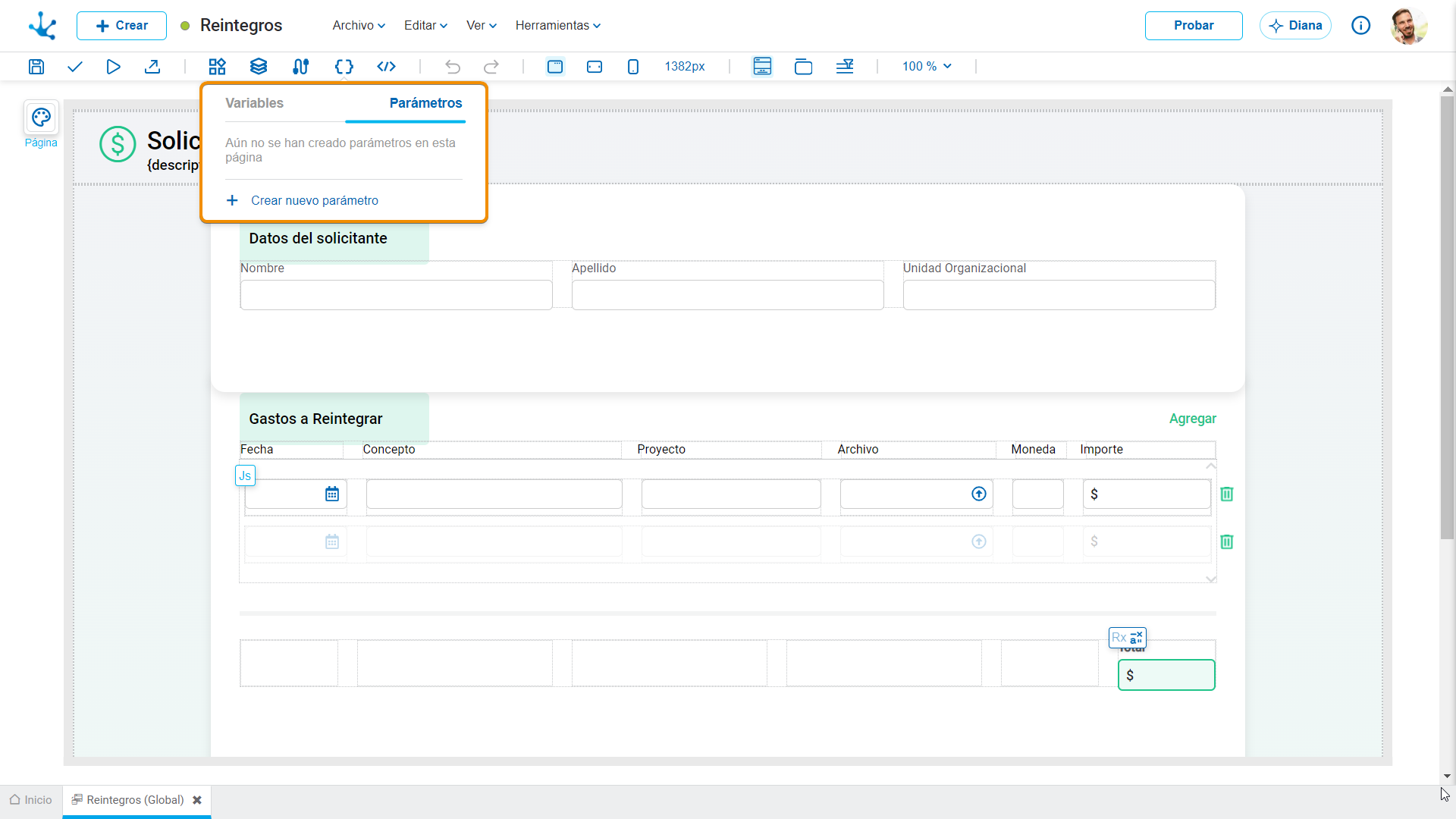Open the layers stack icon
1456x819 pixels.
259,67
